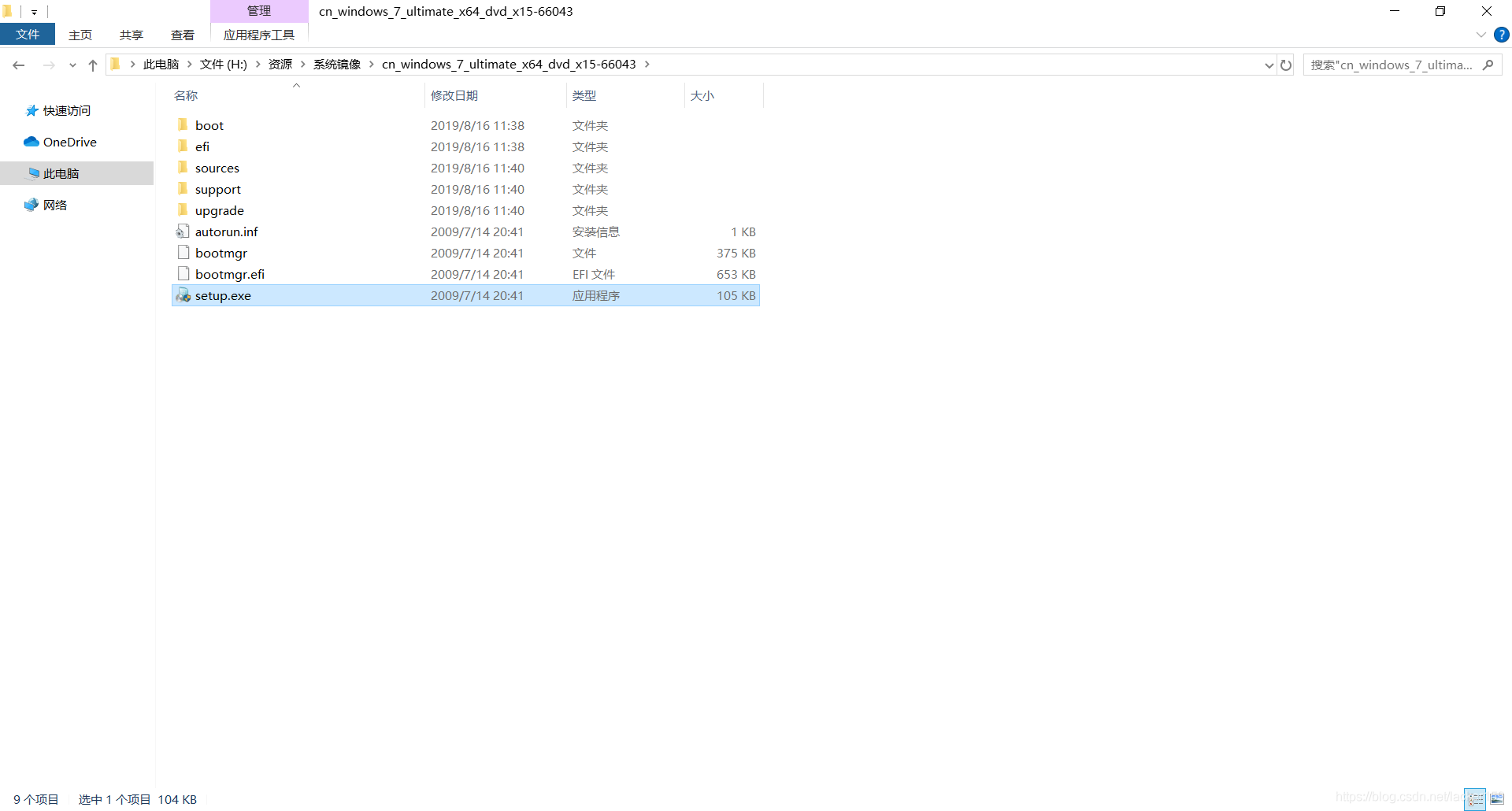
Task: Navigate to 资源 in address path
Action: (x=280, y=65)
